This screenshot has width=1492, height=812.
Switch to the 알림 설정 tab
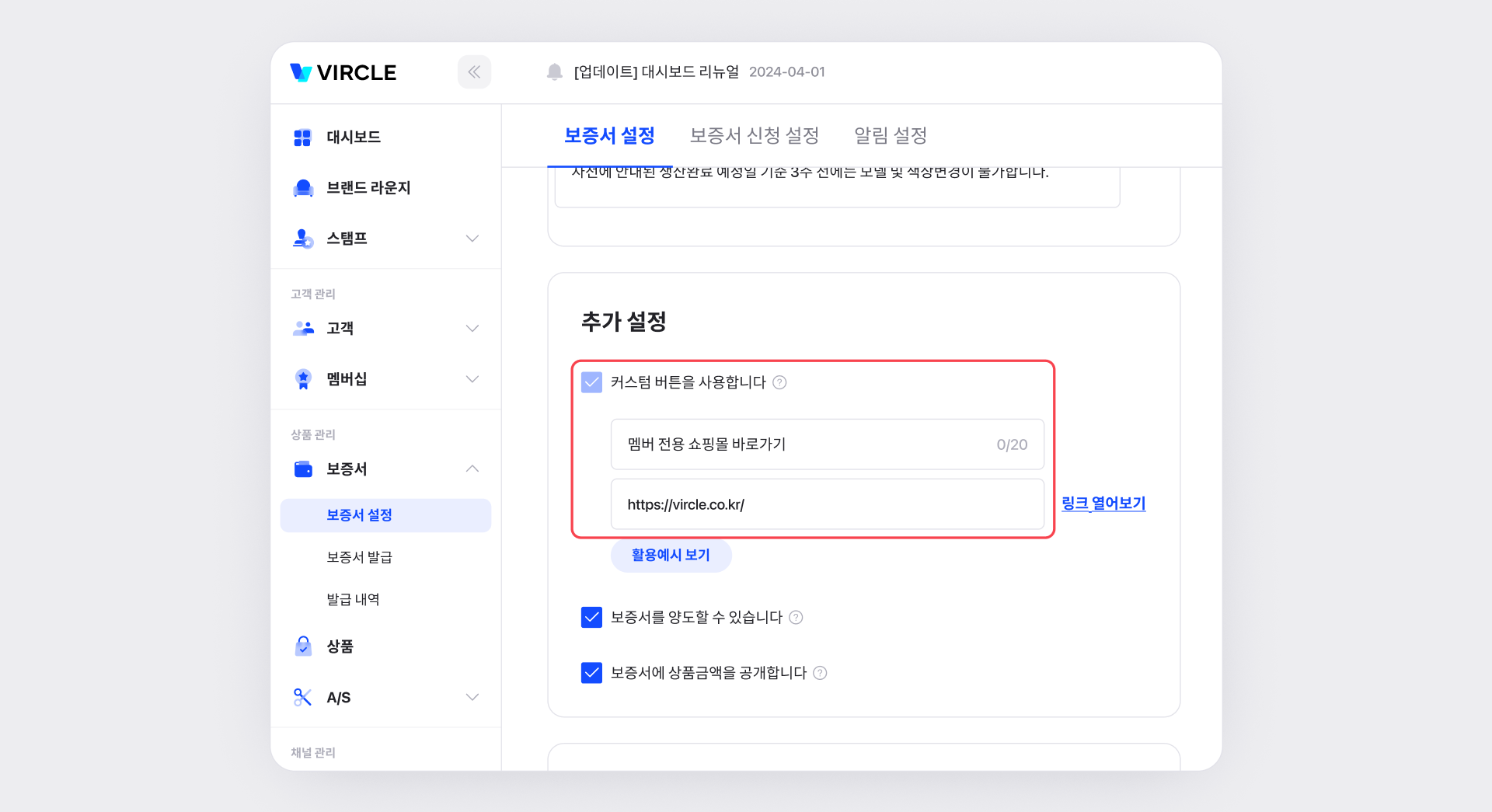tap(890, 136)
